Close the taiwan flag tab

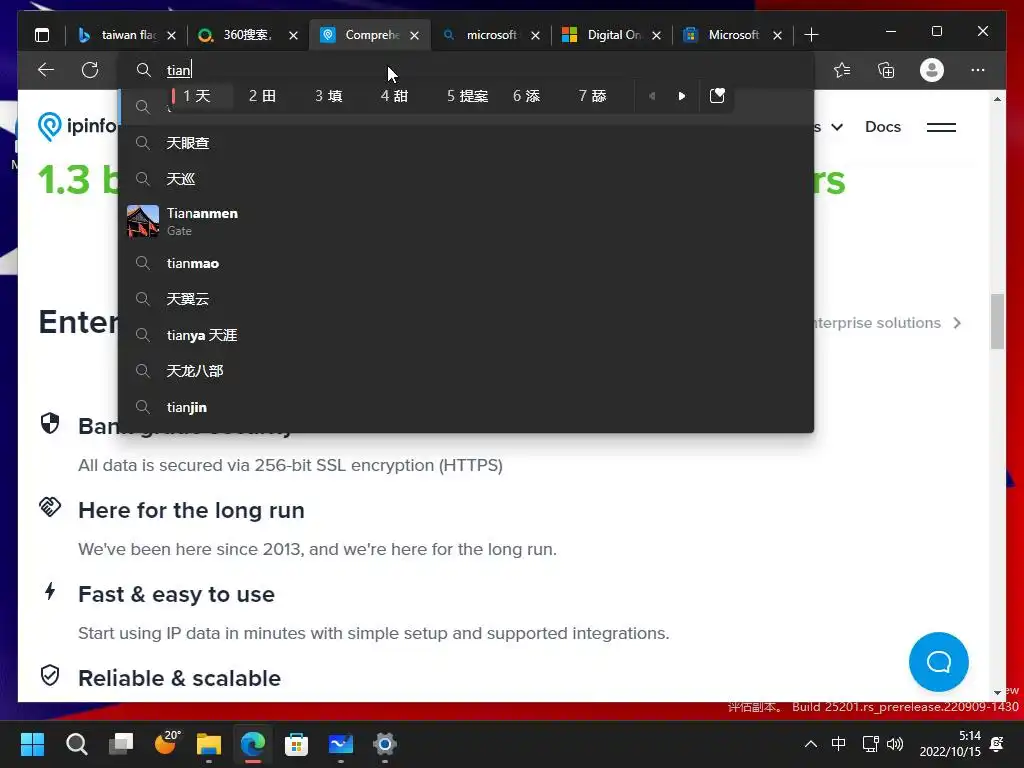(171, 35)
